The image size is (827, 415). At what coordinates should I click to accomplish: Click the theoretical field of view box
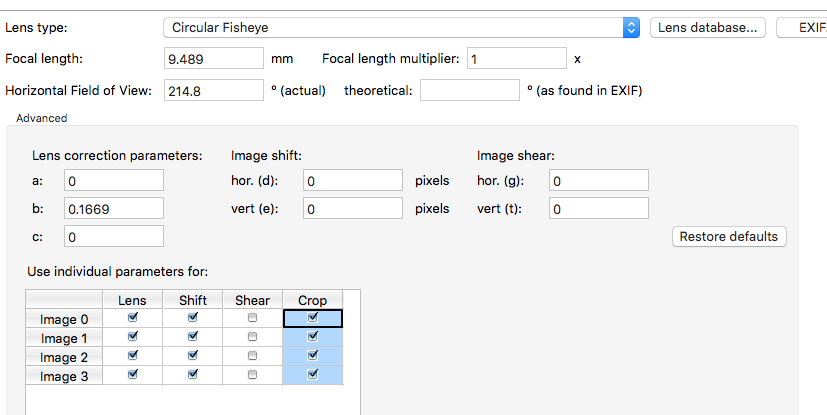click(470, 91)
